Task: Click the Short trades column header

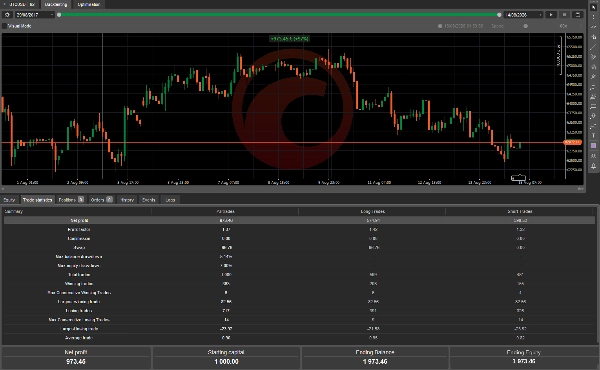Action: click(520, 211)
